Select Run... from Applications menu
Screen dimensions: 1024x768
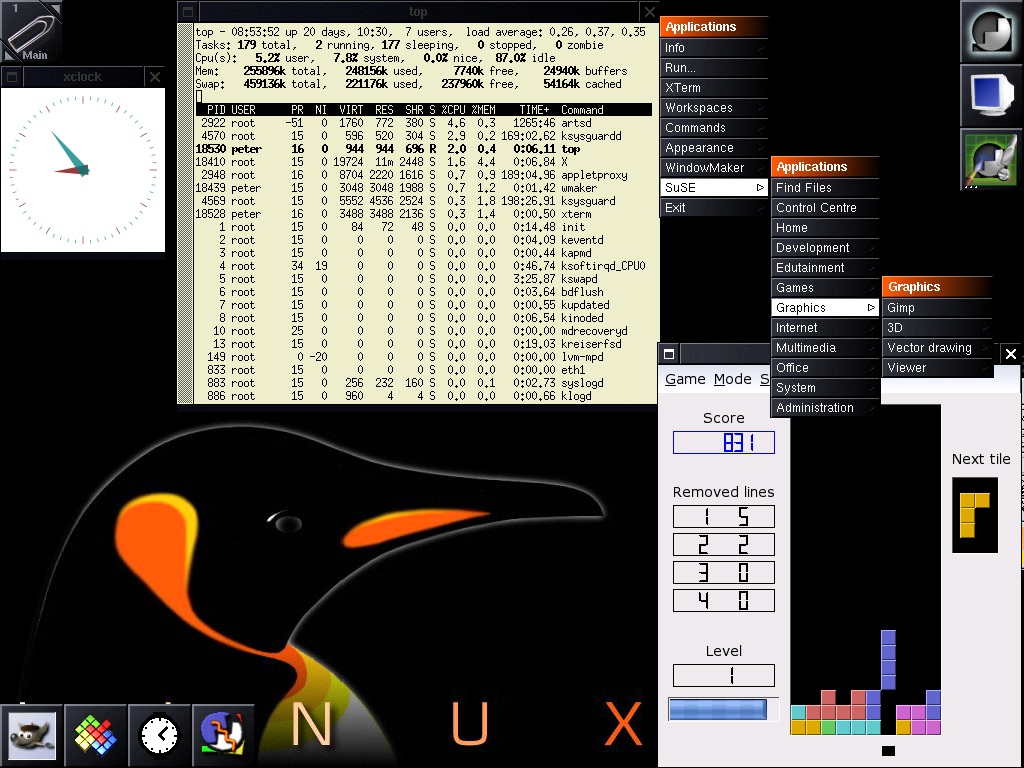(x=714, y=67)
